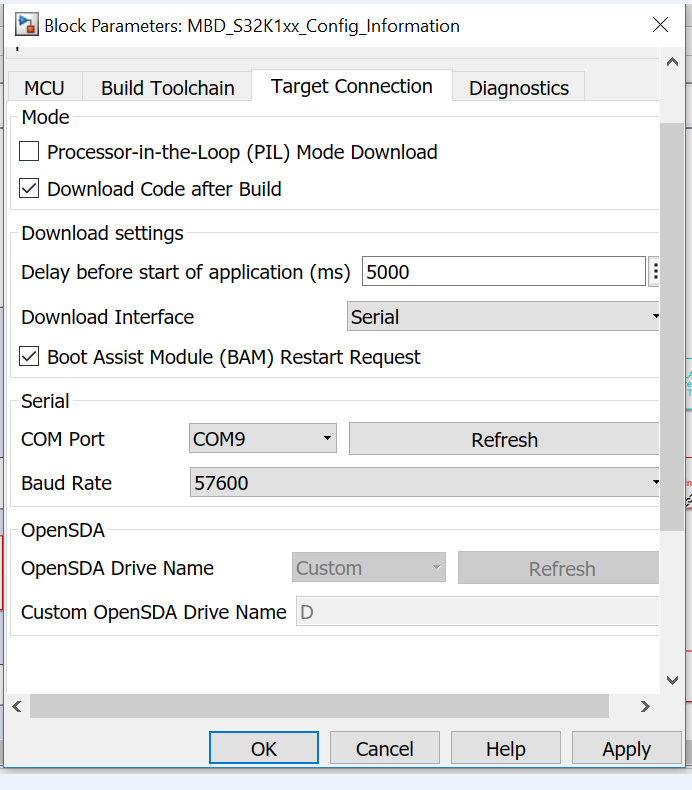Open the Download Interface dropdown
This screenshot has height=790, width=692.
[x=503, y=317]
